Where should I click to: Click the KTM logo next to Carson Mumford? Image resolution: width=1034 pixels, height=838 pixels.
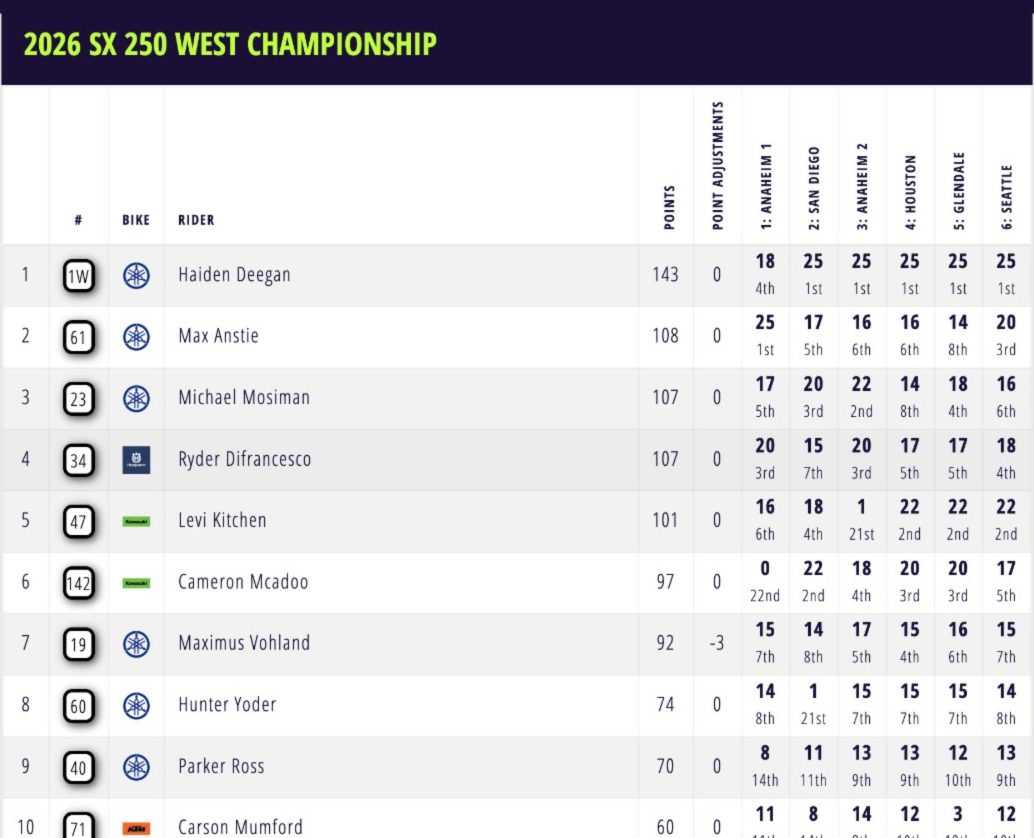[136, 828]
